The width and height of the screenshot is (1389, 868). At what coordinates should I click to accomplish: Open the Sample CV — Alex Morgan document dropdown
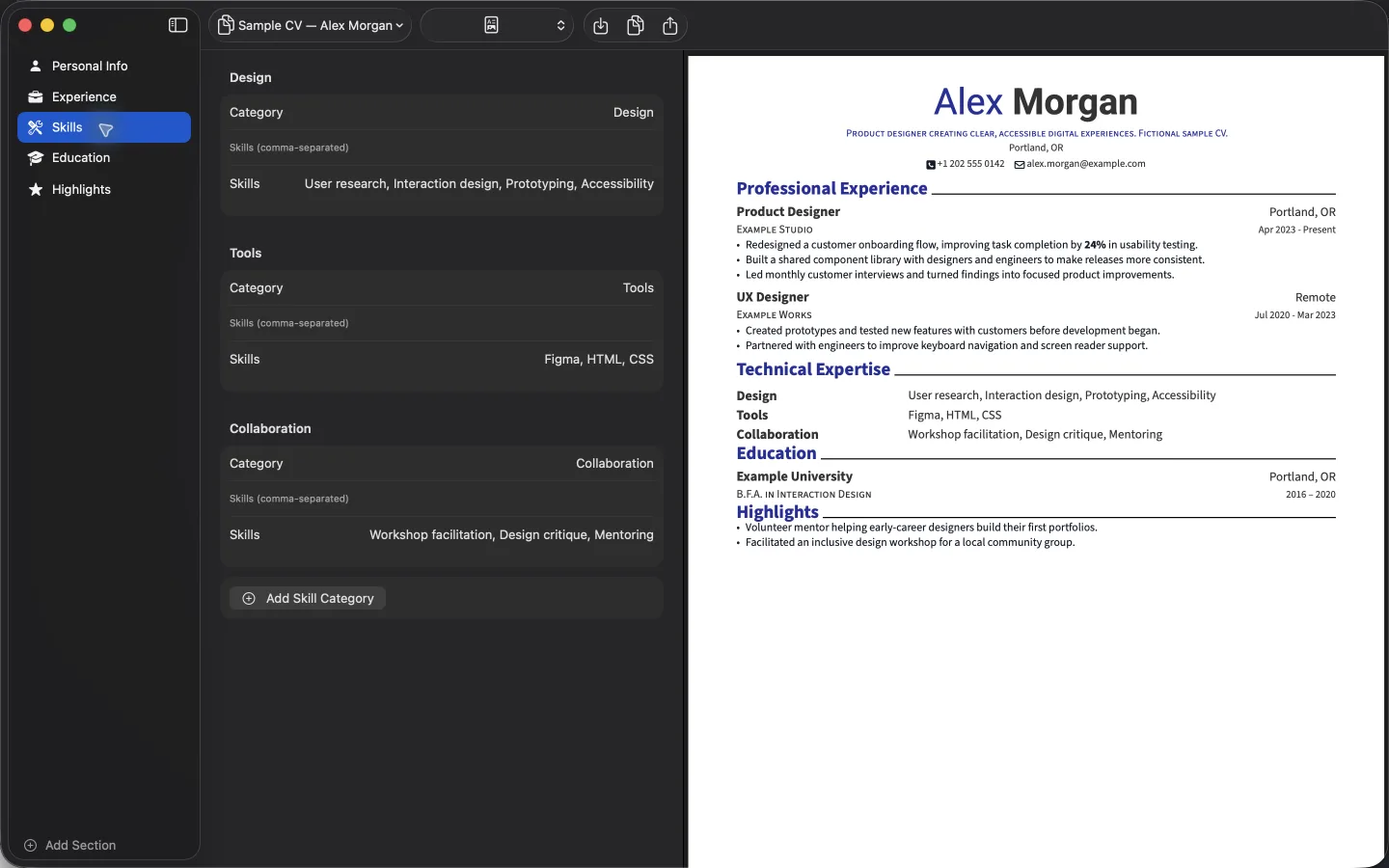pos(311,25)
